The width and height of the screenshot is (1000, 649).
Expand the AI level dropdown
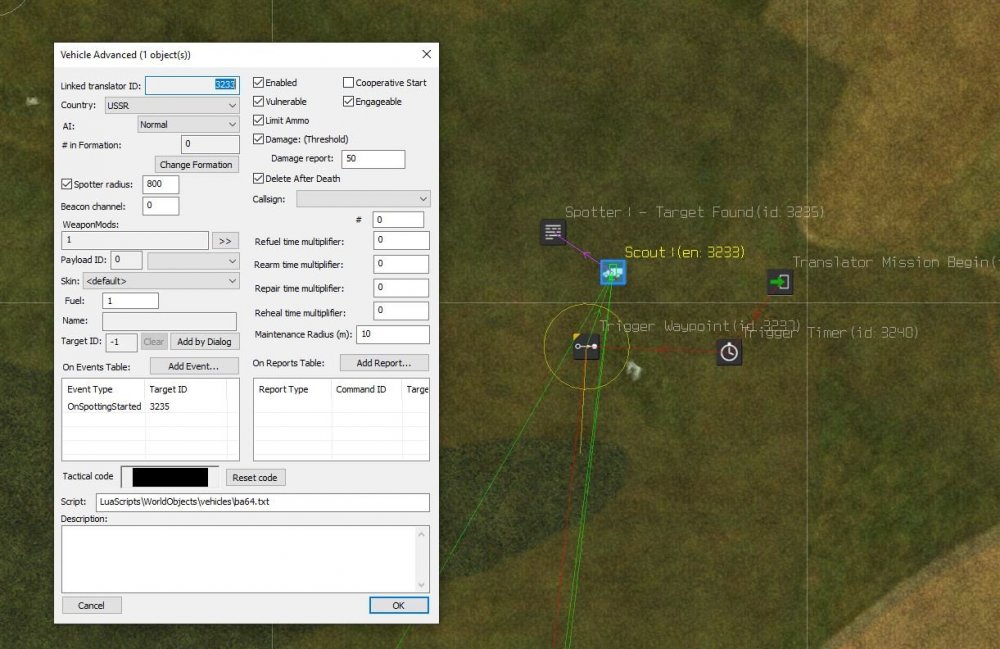(188, 125)
